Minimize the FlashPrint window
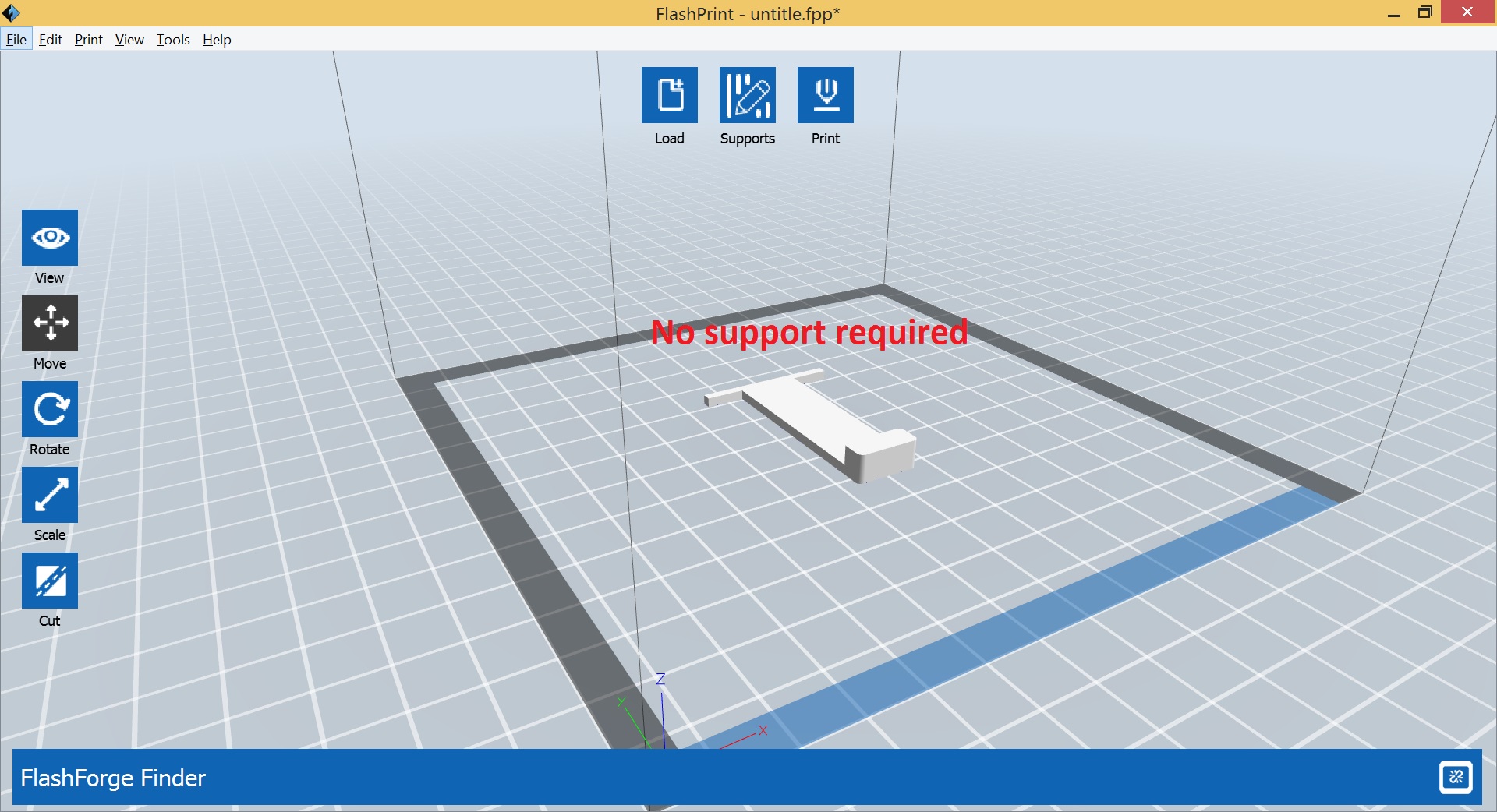Screen dimensions: 1497x812 (1394, 13)
